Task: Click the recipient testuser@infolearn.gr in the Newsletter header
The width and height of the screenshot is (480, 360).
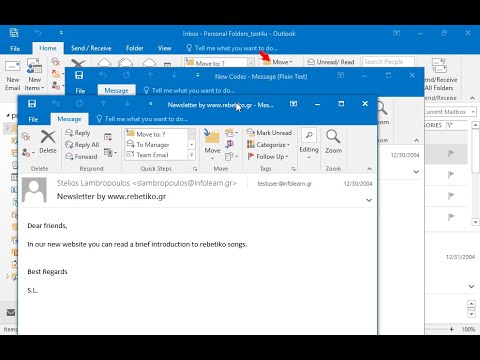Action: (x=284, y=184)
